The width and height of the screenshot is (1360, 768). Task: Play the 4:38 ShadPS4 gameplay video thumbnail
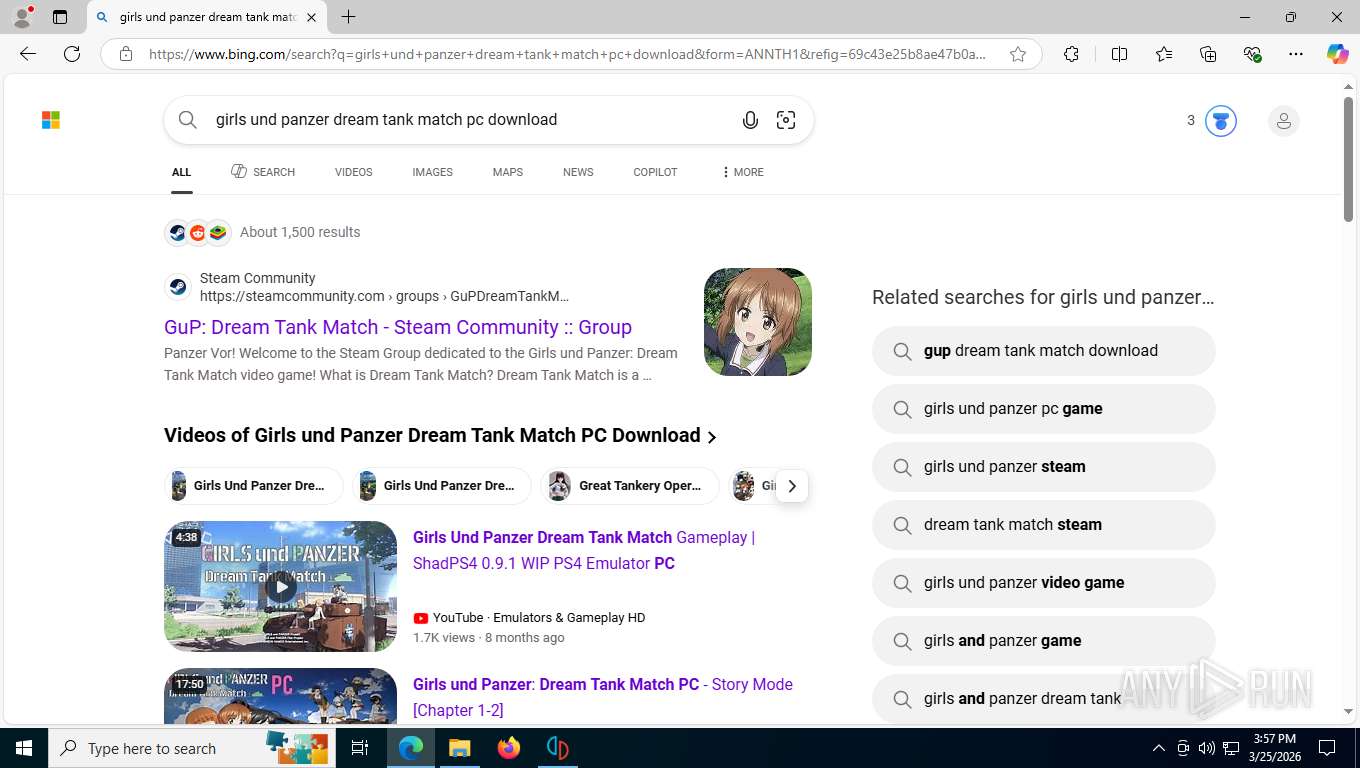280,586
